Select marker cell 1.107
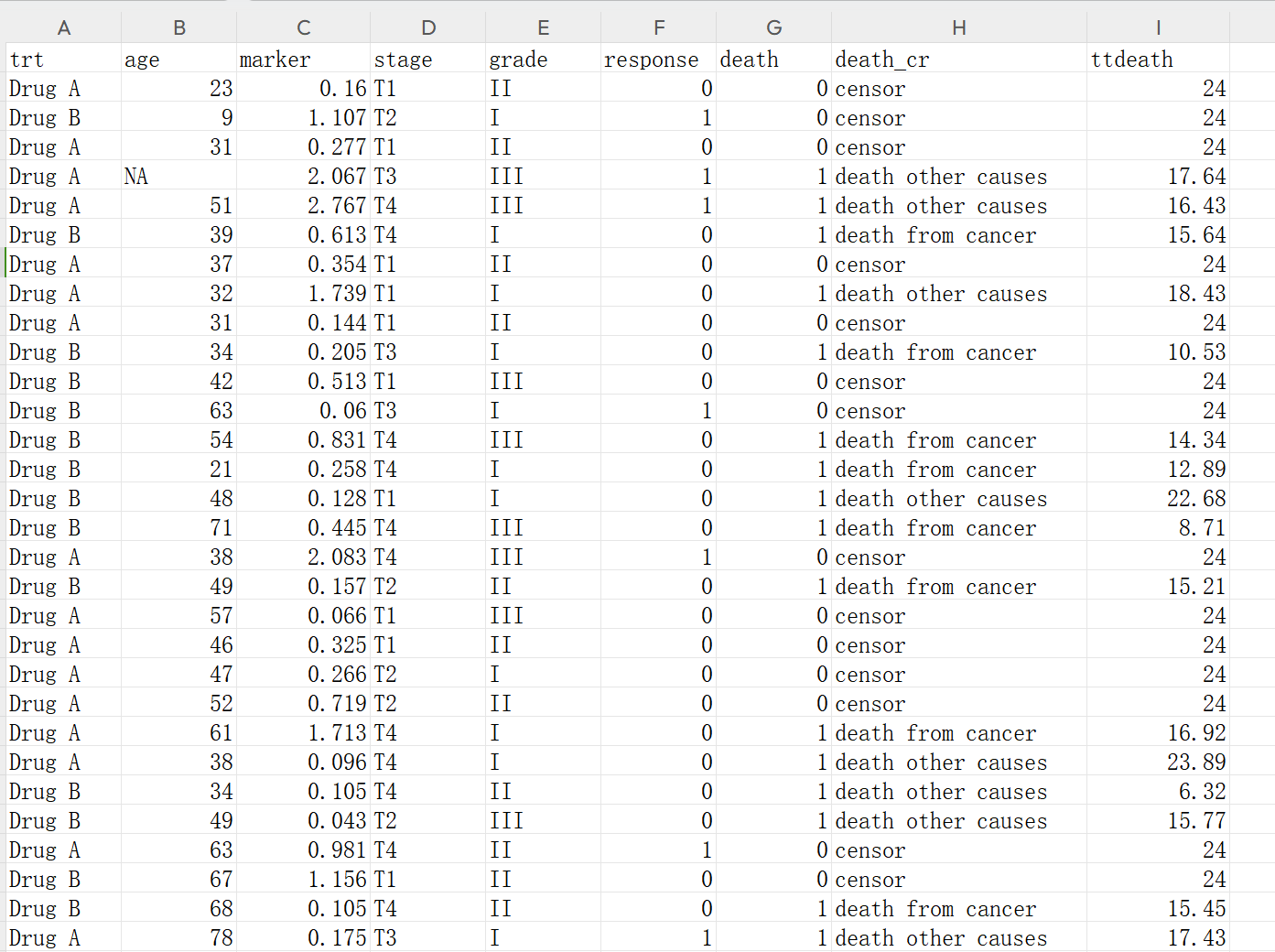This screenshot has width=1275, height=952. [x=303, y=117]
